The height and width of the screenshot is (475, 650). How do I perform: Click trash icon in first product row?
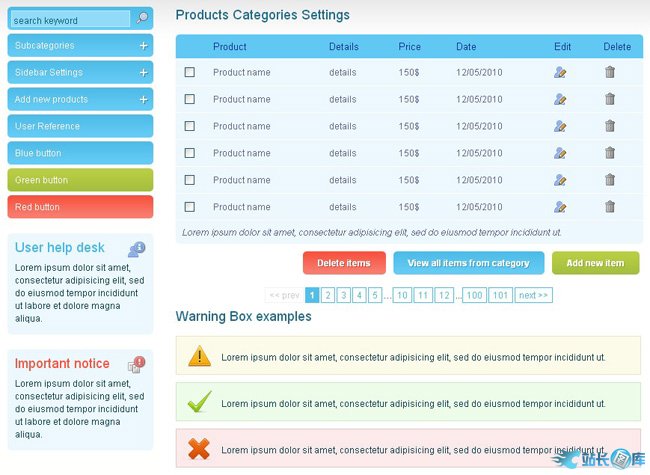[x=610, y=72]
